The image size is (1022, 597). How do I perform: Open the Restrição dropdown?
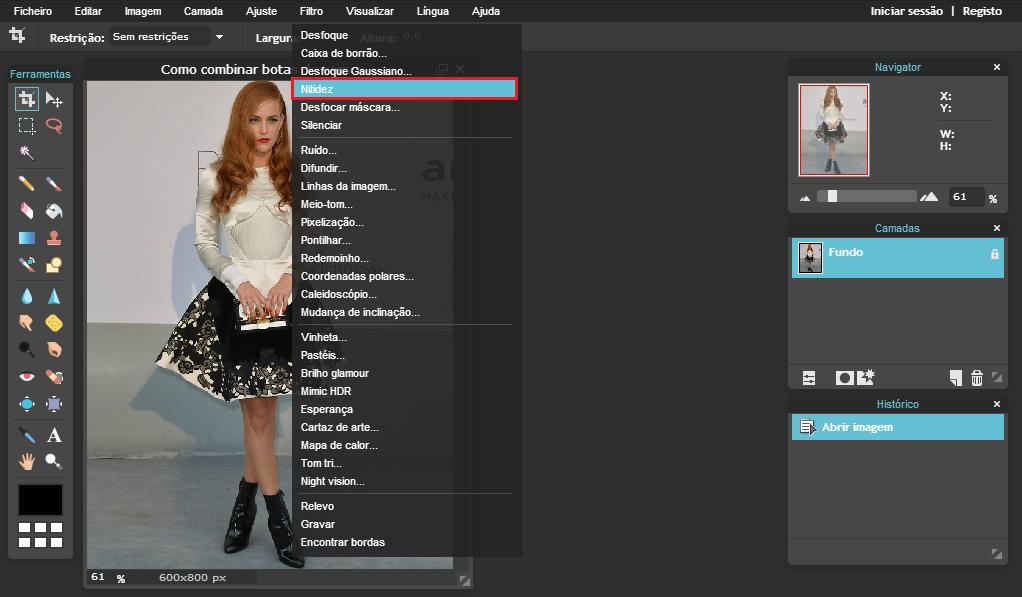pyautogui.click(x=167, y=37)
